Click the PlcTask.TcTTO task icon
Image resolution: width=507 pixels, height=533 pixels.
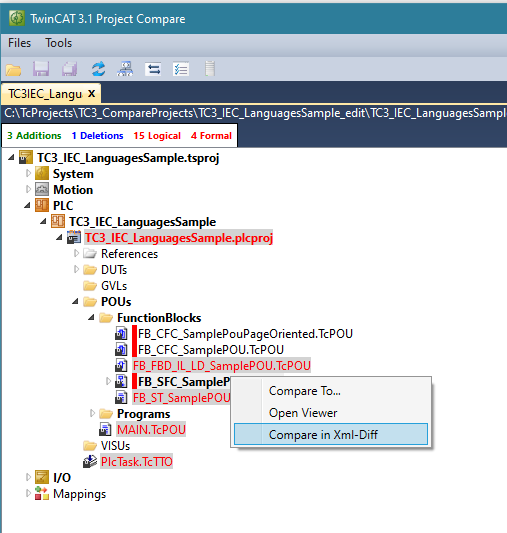pos(90,461)
